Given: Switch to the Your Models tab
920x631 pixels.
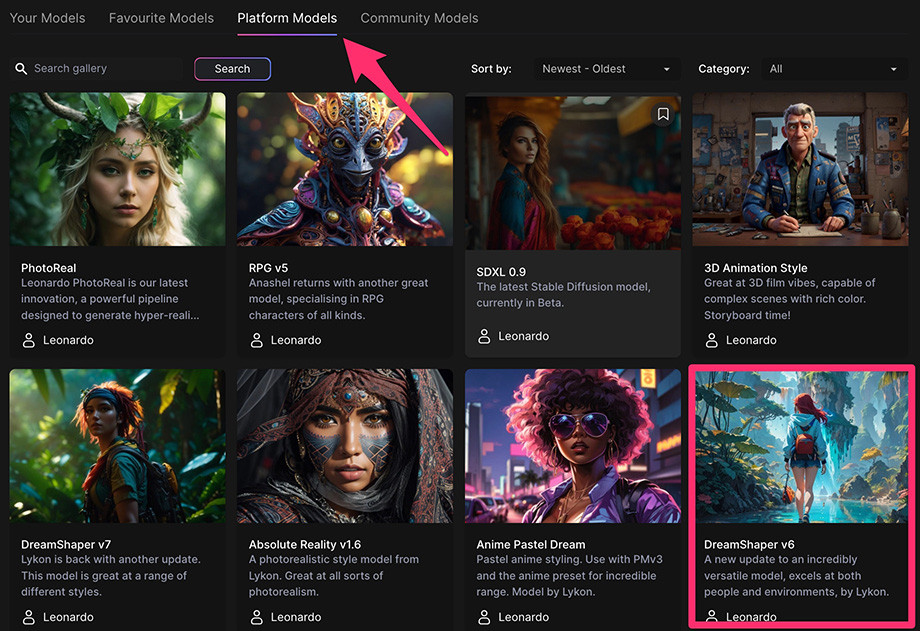Looking at the screenshot, I should (x=48, y=18).
